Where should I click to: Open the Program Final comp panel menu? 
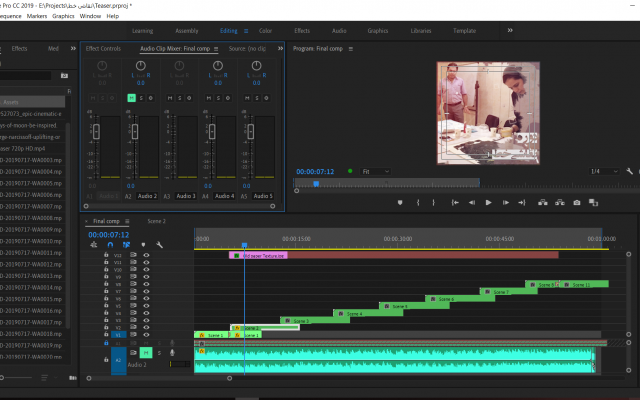351,49
